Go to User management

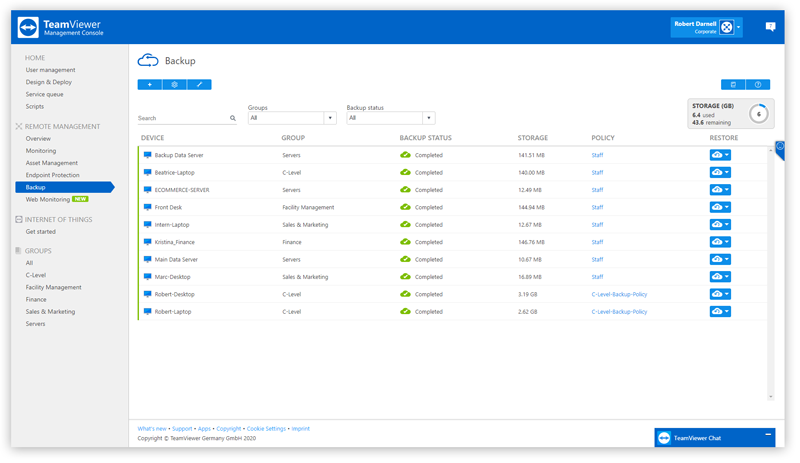[51, 70]
